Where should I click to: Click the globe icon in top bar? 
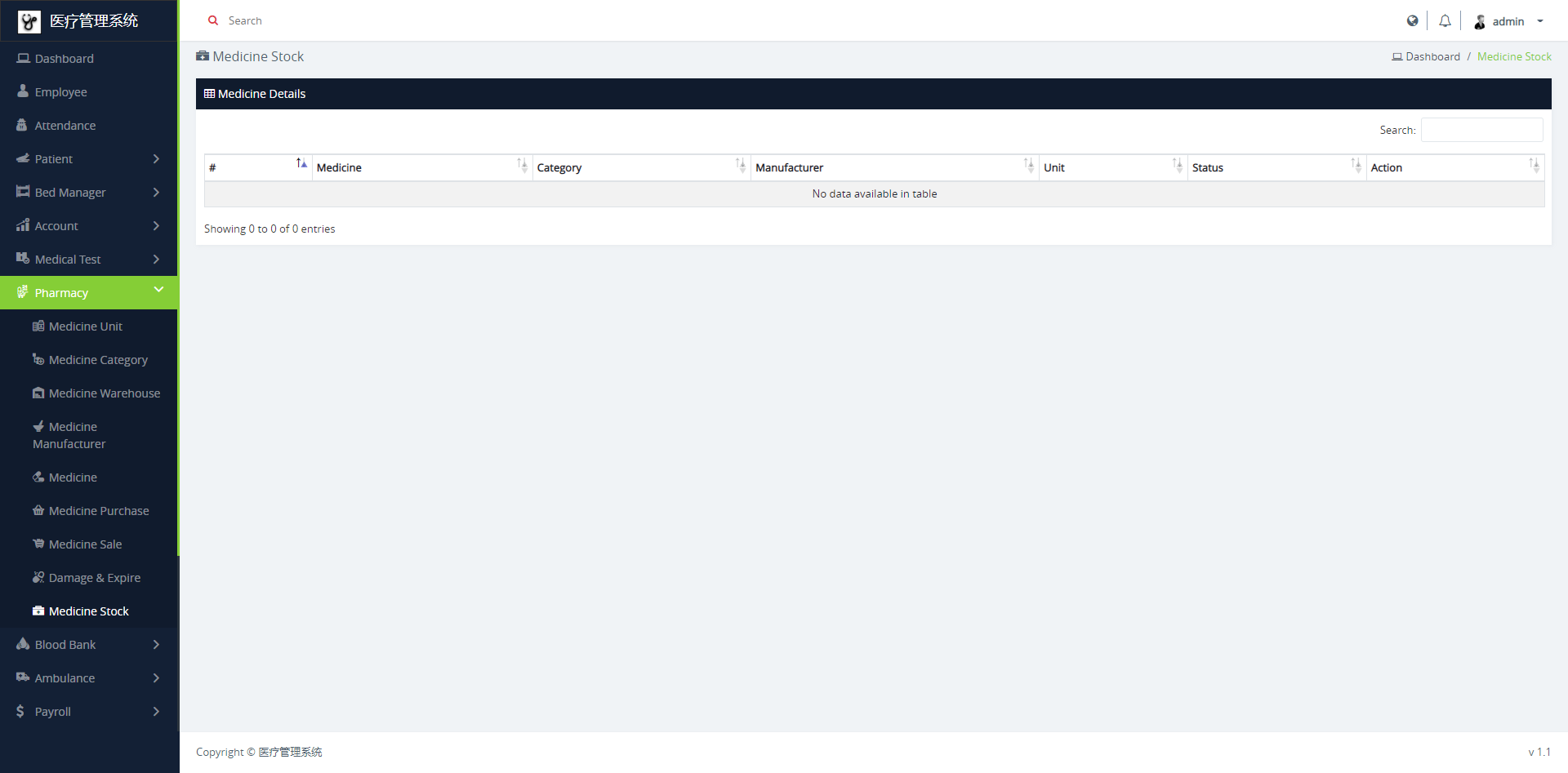[1412, 21]
